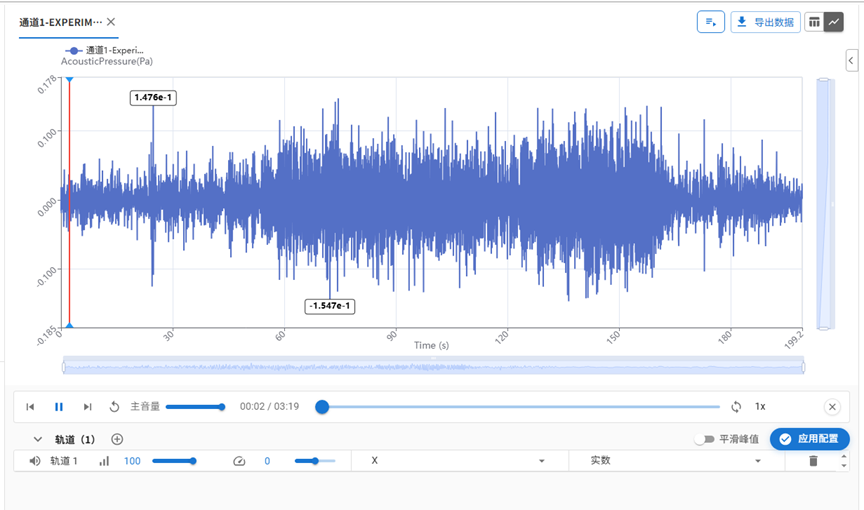Click the 导出数据 export button
Screen dimensions: 864x510
[765, 22]
